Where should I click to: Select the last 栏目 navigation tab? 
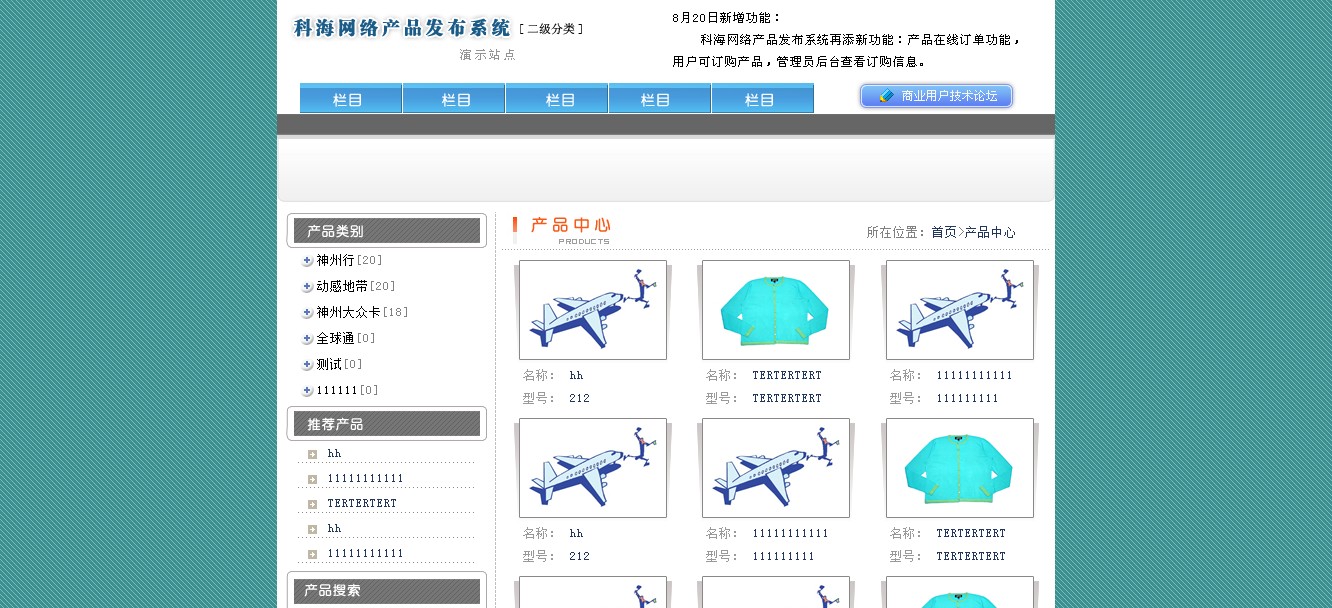click(763, 98)
